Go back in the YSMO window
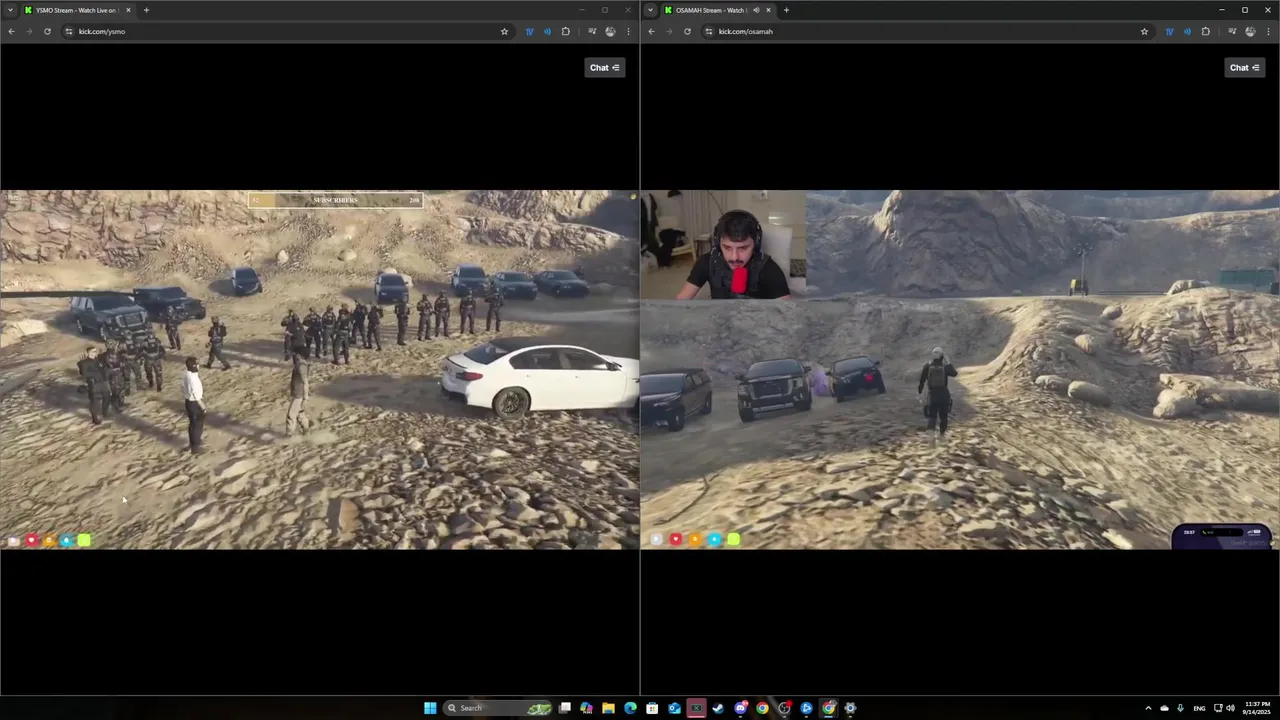1280x720 pixels. coord(11,31)
